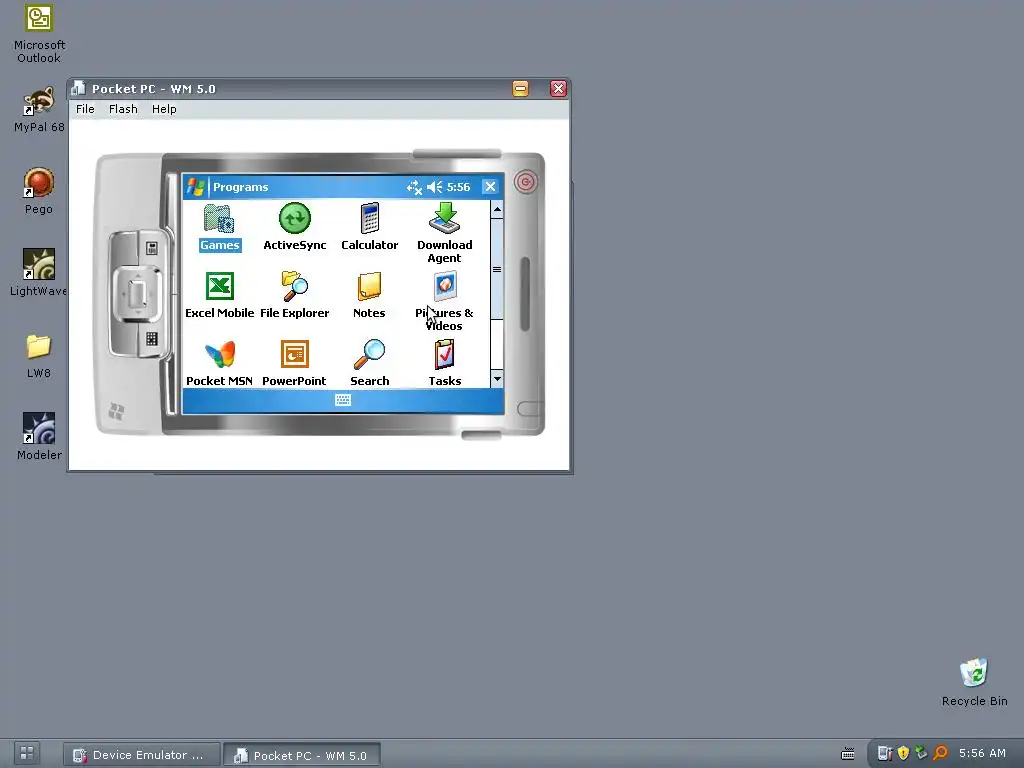1024x768 pixels.
Task: Minimize the Pocket PC window
Action: click(x=520, y=89)
